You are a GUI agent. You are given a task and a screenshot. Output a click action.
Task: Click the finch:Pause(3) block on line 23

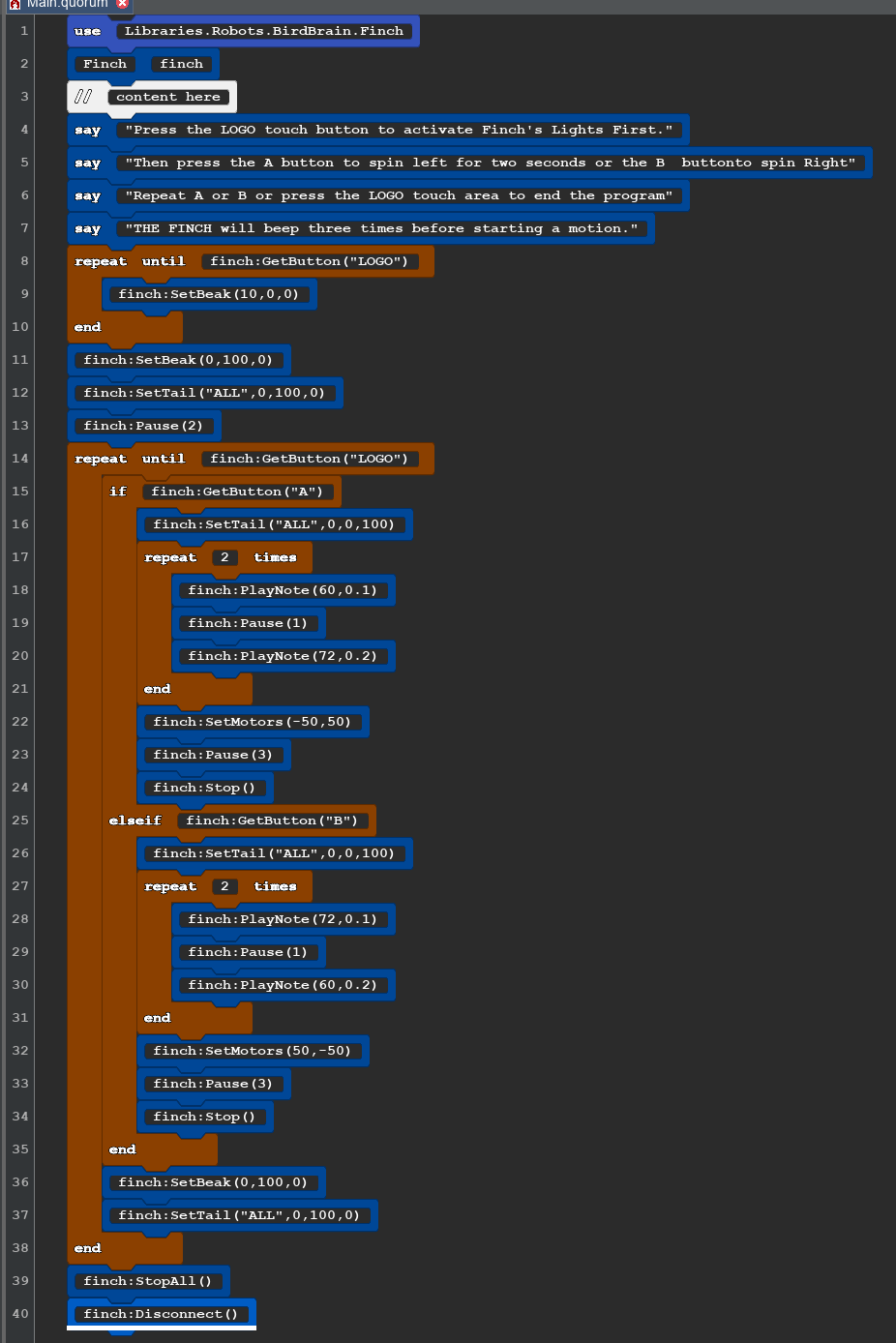(x=214, y=754)
